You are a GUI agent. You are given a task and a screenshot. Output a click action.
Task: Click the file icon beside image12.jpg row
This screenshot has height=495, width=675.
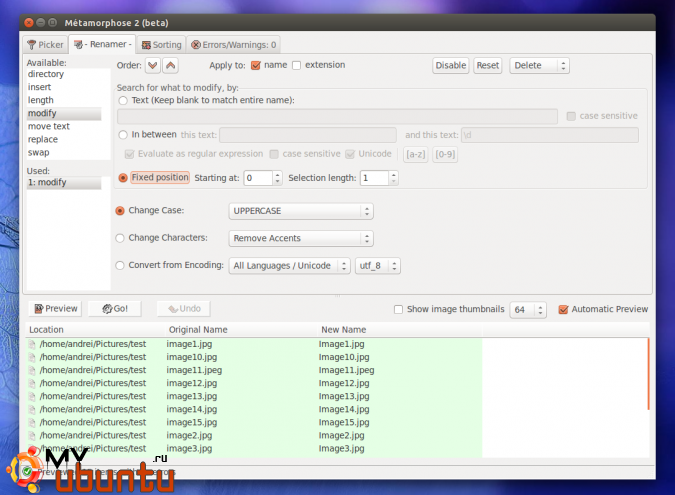(x=32, y=383)
